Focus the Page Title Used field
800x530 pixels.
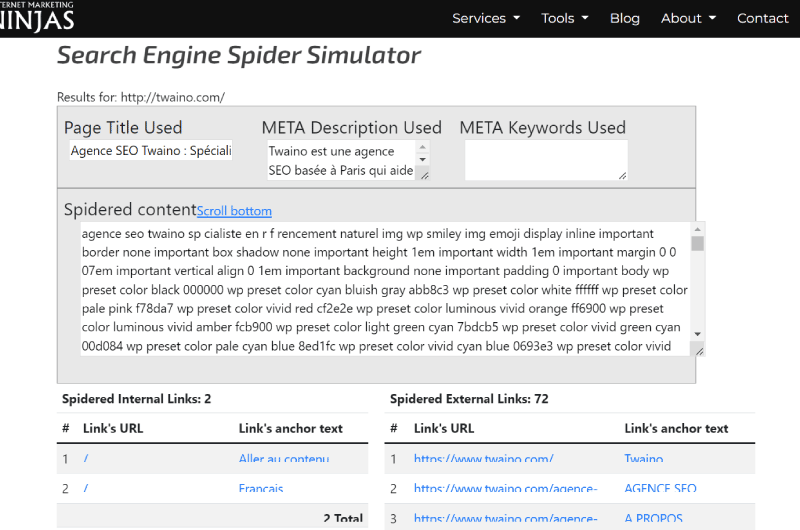coord(151,150)
